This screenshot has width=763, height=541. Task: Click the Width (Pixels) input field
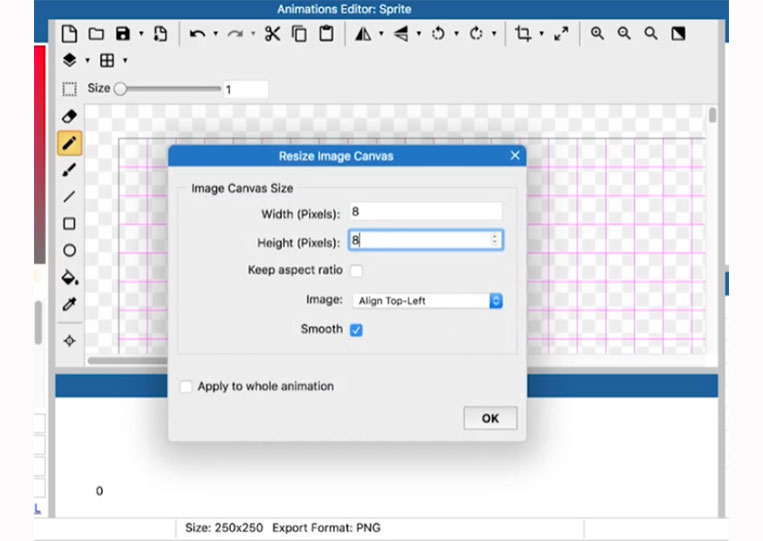[426, 212]
